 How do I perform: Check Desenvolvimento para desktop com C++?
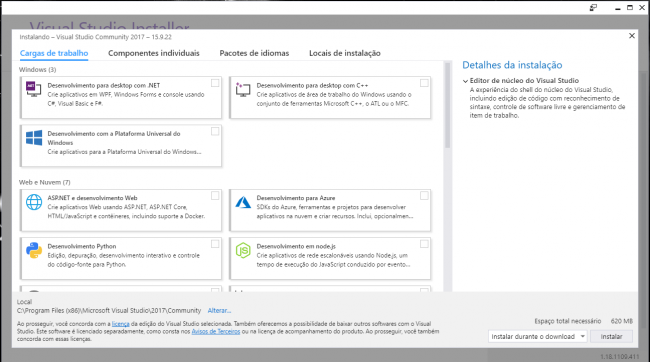click(x=424, y=83)
